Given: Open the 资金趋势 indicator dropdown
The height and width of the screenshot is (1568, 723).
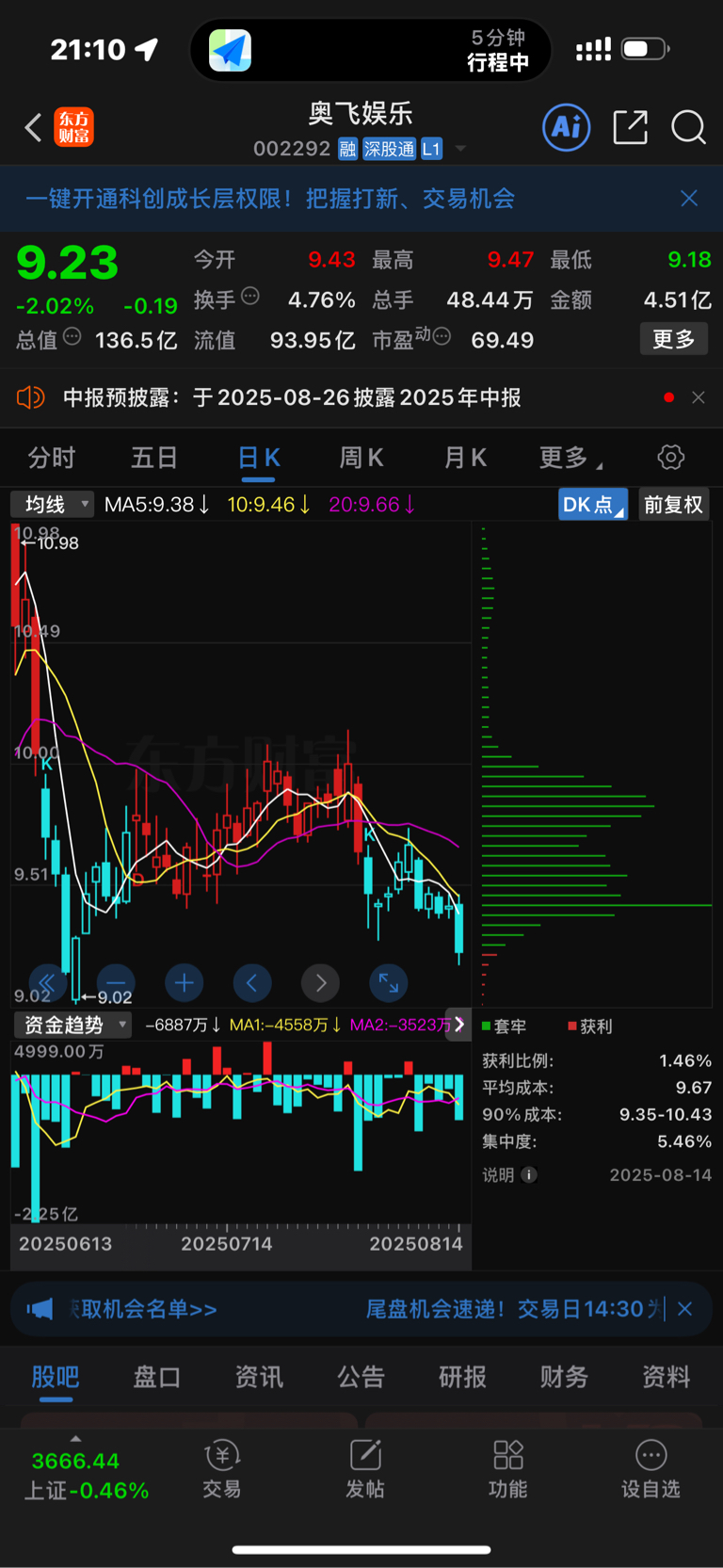Looking at the screenshot, I should point(72,1025).
